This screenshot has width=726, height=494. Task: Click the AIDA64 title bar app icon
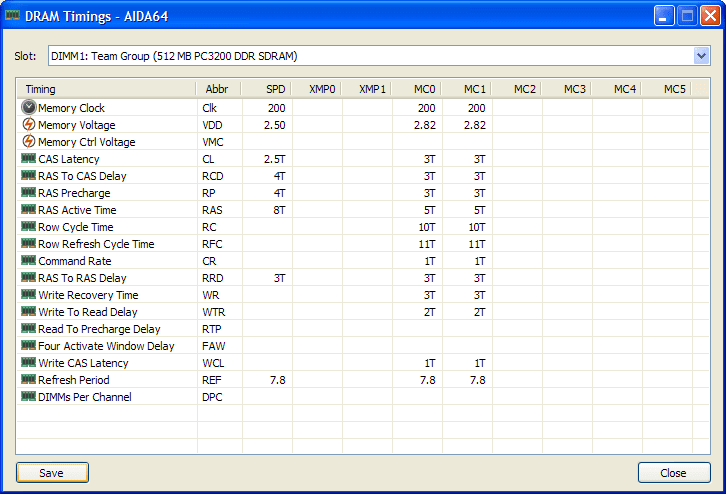pos(12,16)
